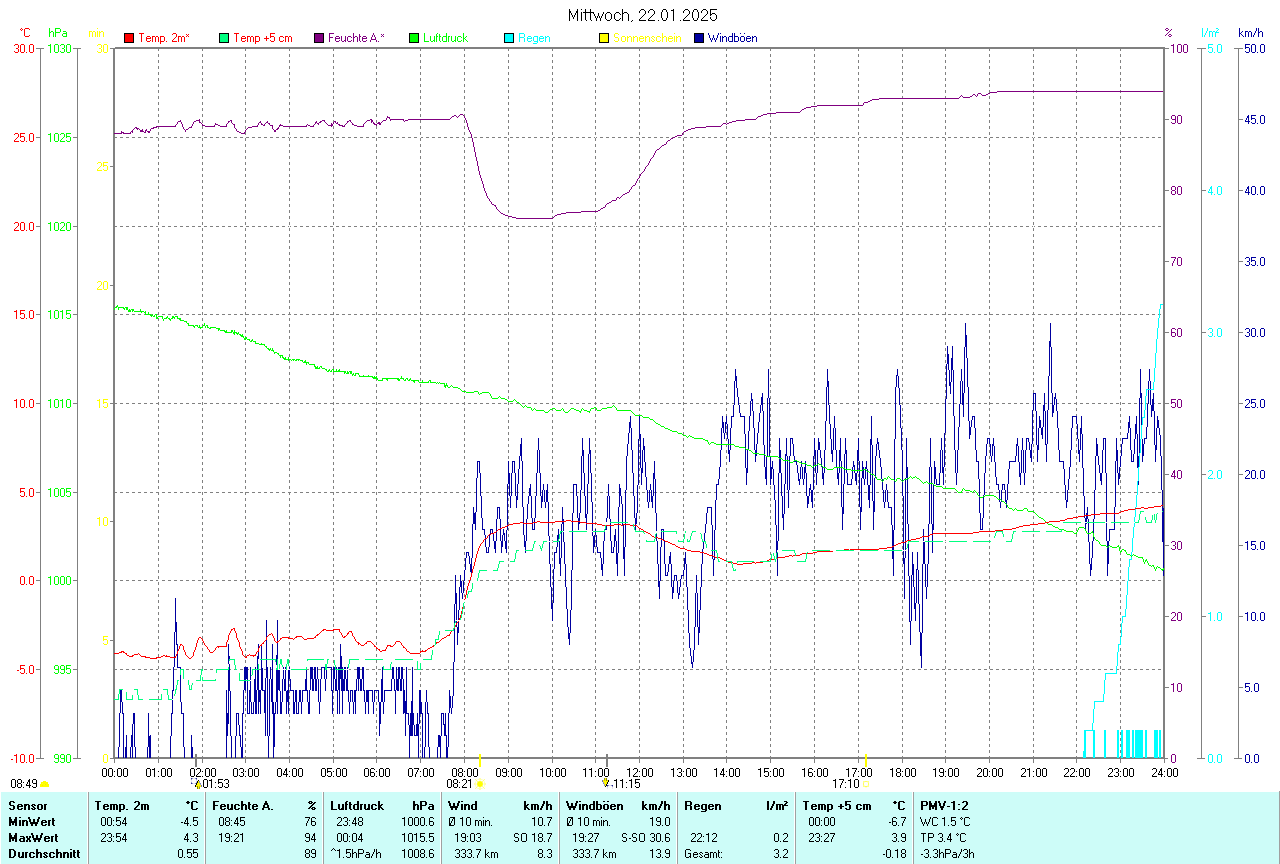1280x864 pixels.
Task: Click the '24:00' time axis label
Action: click(1164, 772)
